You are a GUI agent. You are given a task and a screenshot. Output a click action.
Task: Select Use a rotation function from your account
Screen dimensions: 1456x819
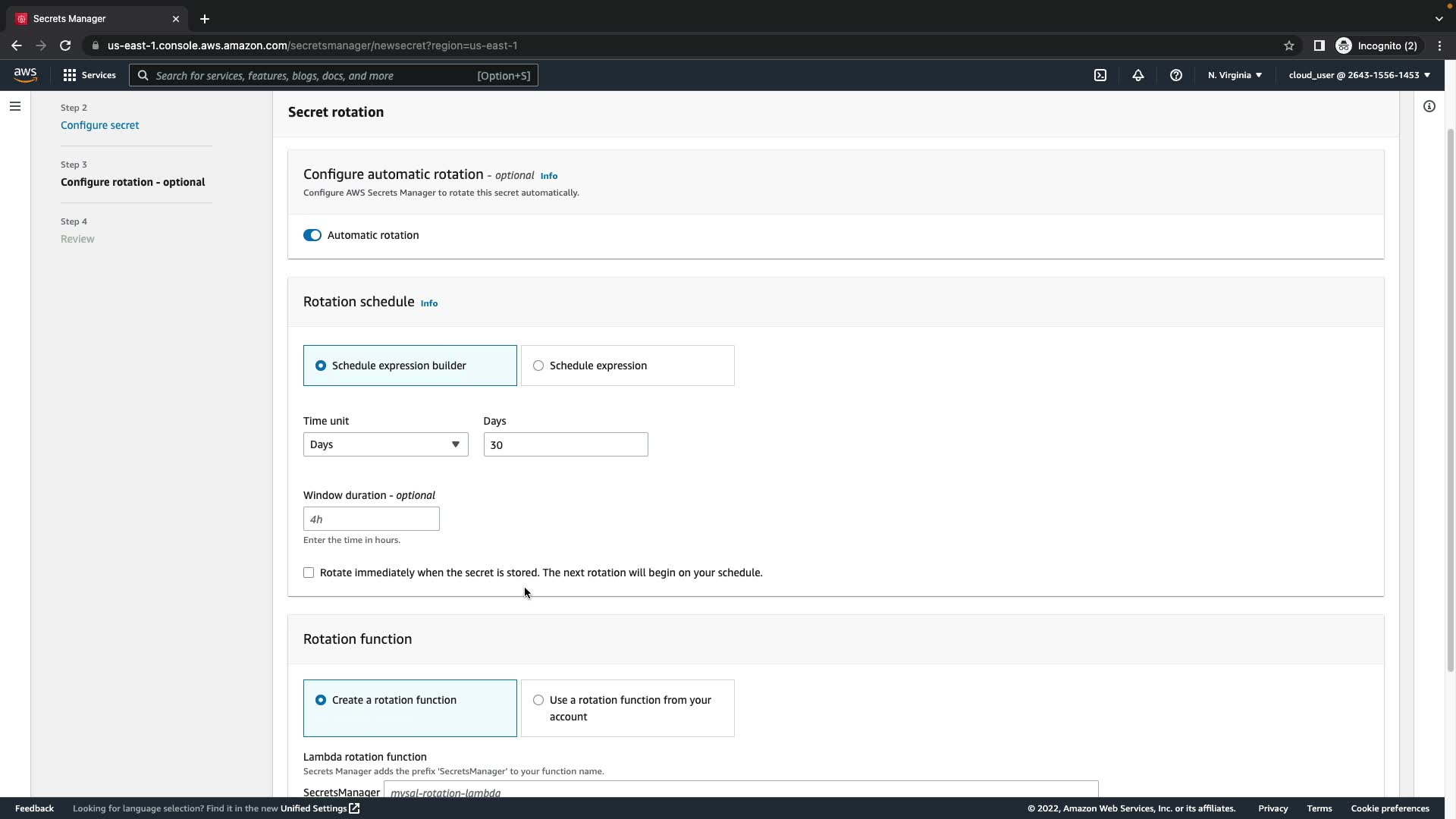538,700
